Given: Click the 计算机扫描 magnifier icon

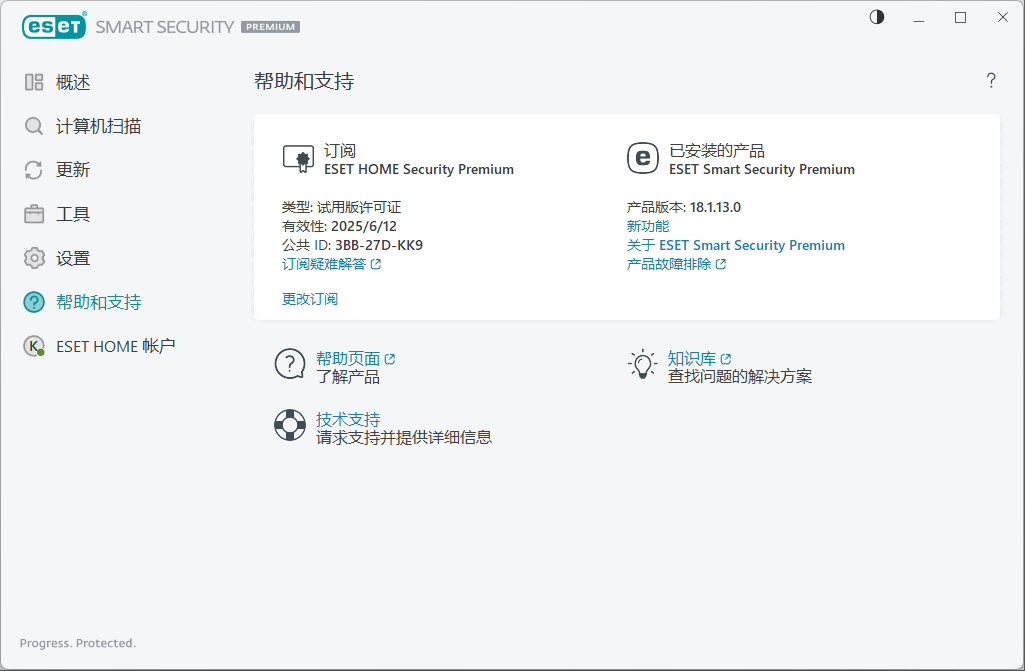Looking at the screenshot, I should click(x=34, y=126).
